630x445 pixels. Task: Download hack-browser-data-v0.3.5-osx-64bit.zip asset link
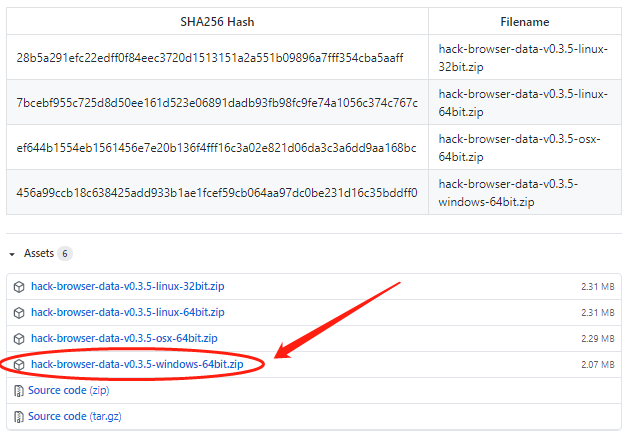click(124, 338)
